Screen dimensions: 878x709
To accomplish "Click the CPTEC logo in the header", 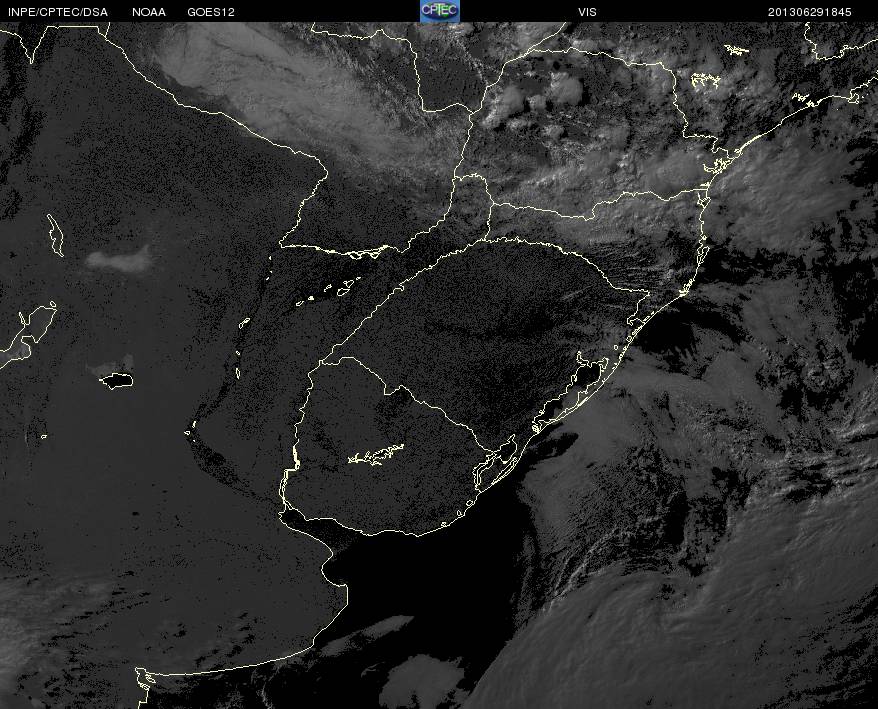I will (x=440, y=11).
